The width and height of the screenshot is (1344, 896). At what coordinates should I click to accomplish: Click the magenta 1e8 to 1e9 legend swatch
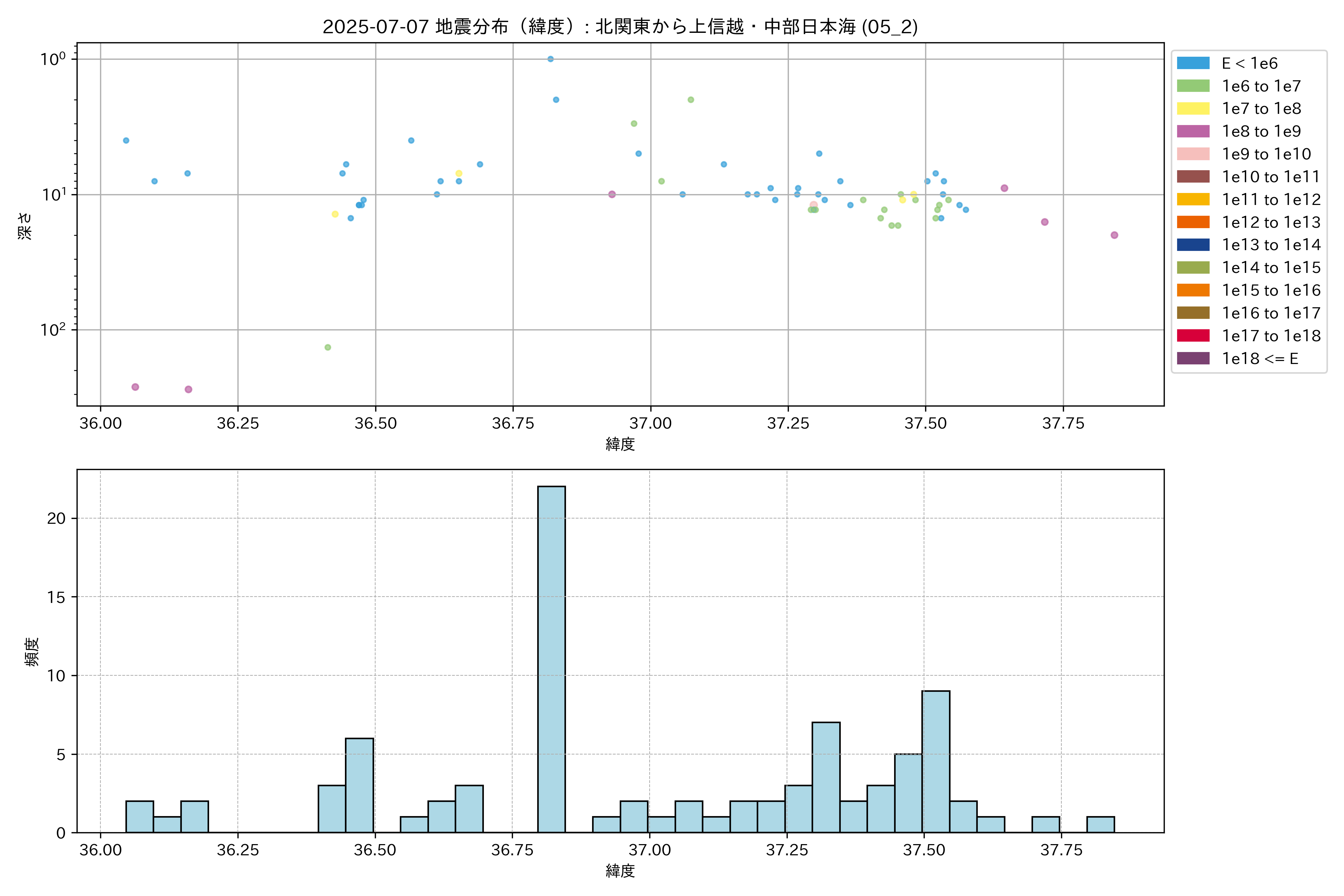[1192, 131]
